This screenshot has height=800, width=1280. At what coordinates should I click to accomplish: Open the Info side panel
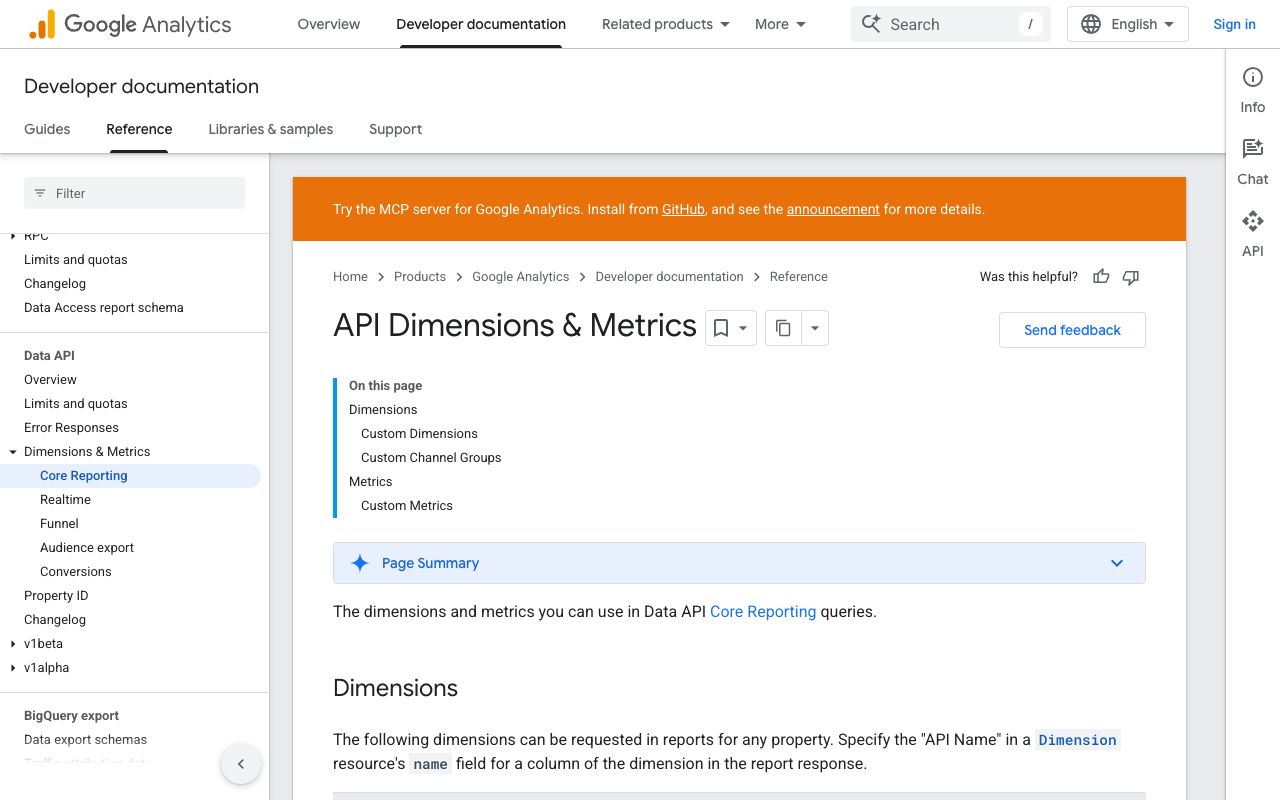[x=1252, y=91]
